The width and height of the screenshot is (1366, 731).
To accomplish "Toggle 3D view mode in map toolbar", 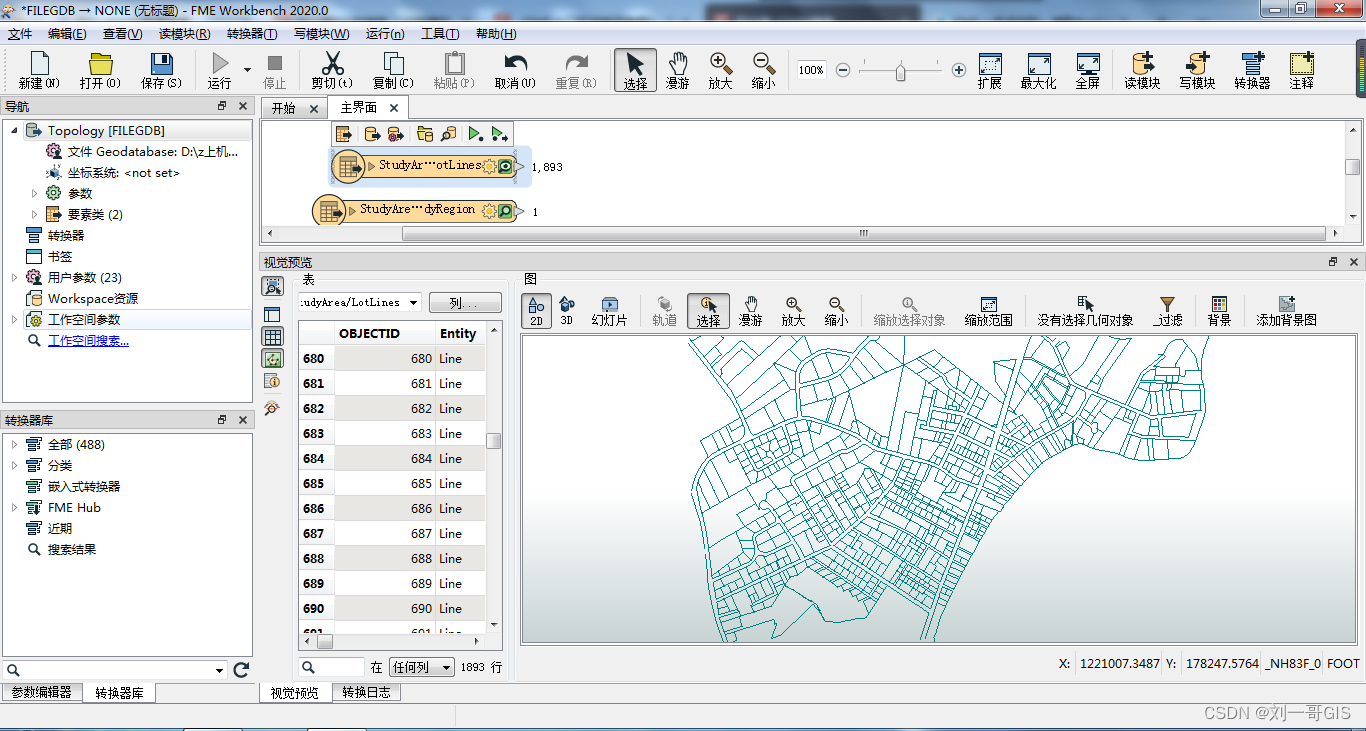I will 567,310.
